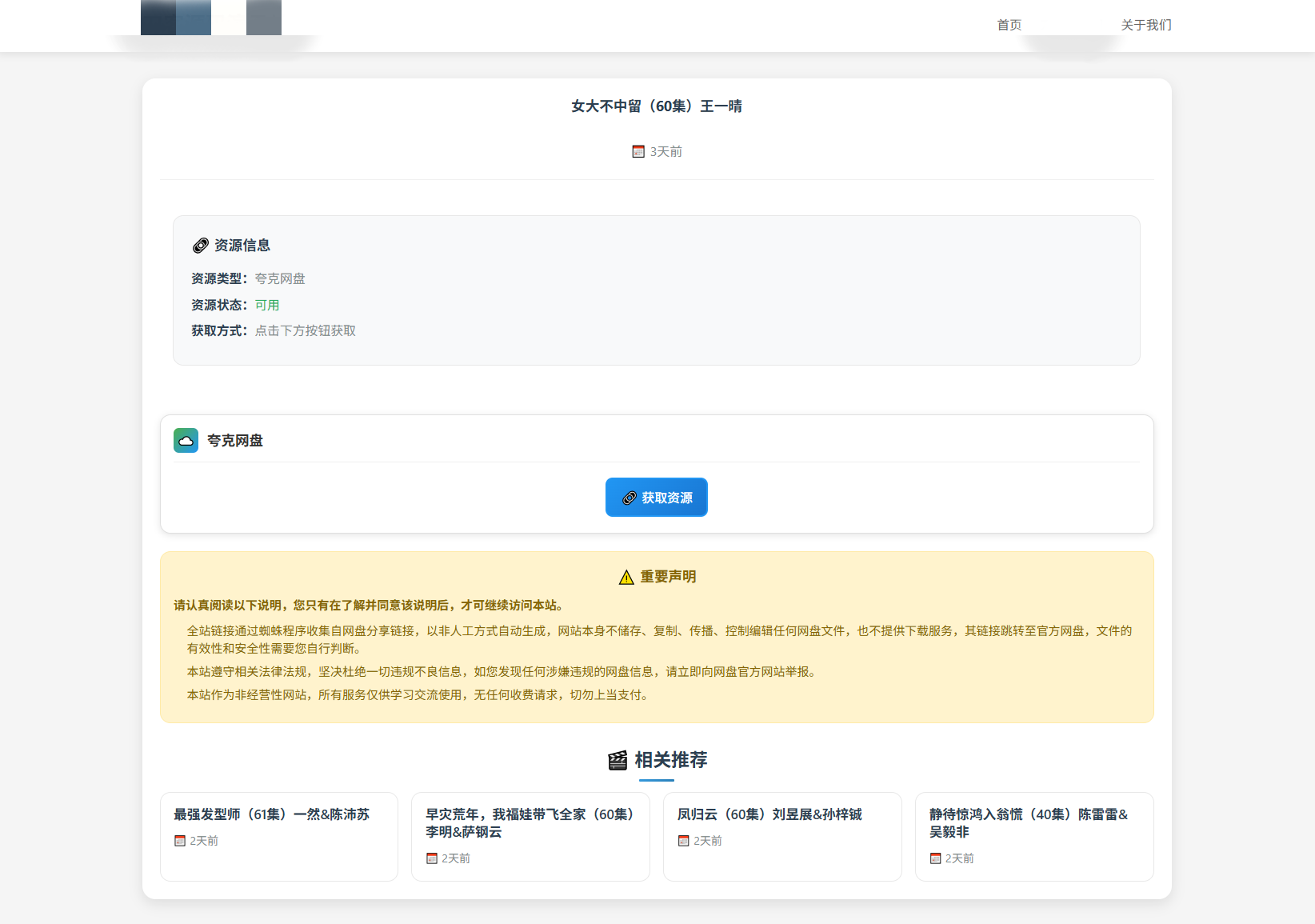
Task: Click calendar icon under 静待惊鸿入翁慌 card
Action: point(935,858)
